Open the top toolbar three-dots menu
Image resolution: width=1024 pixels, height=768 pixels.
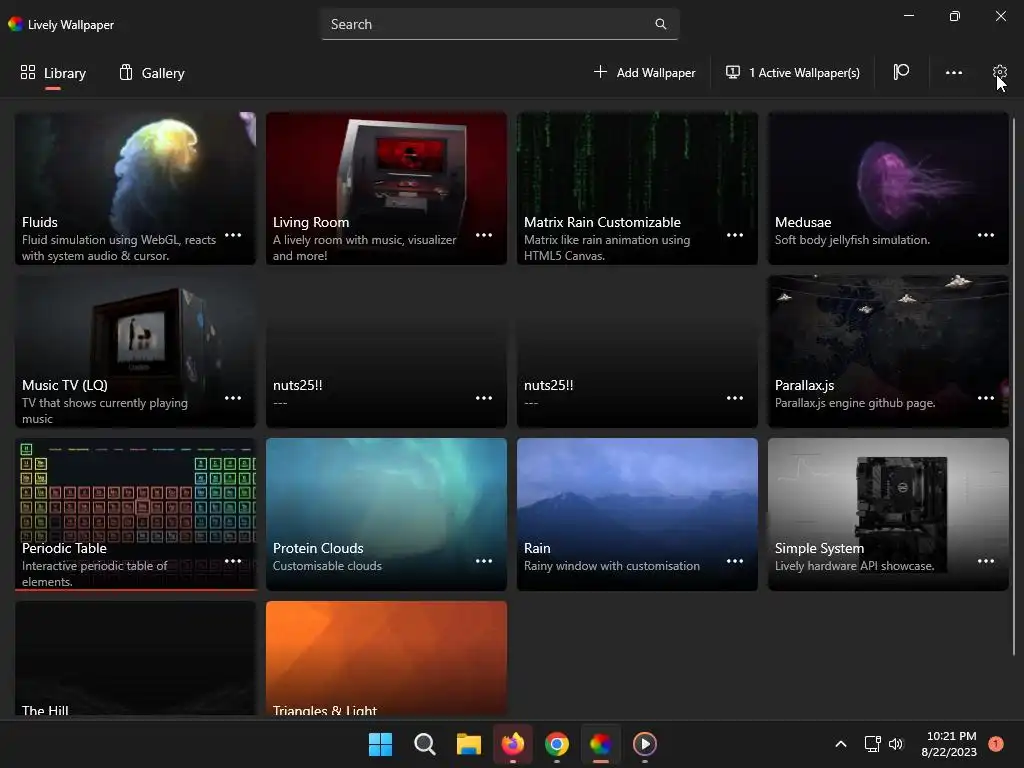[x=953, y=72]
